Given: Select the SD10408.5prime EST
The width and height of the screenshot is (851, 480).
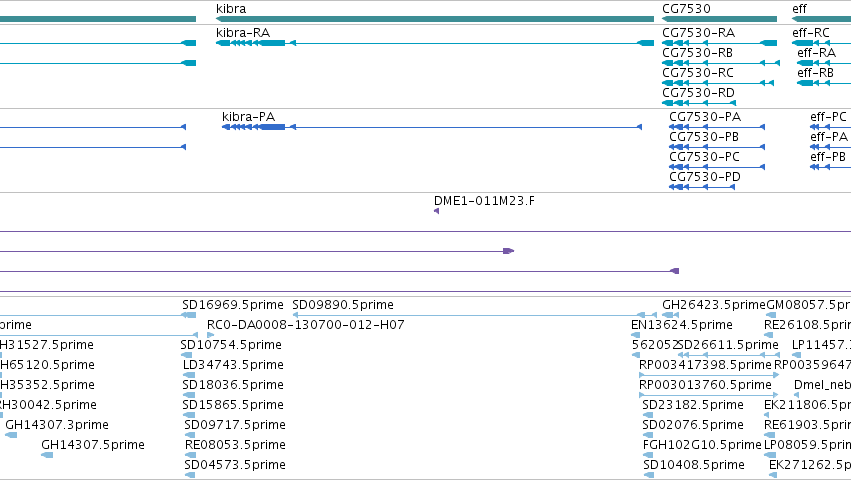Looking at the screenshot, I should [649, 475].
